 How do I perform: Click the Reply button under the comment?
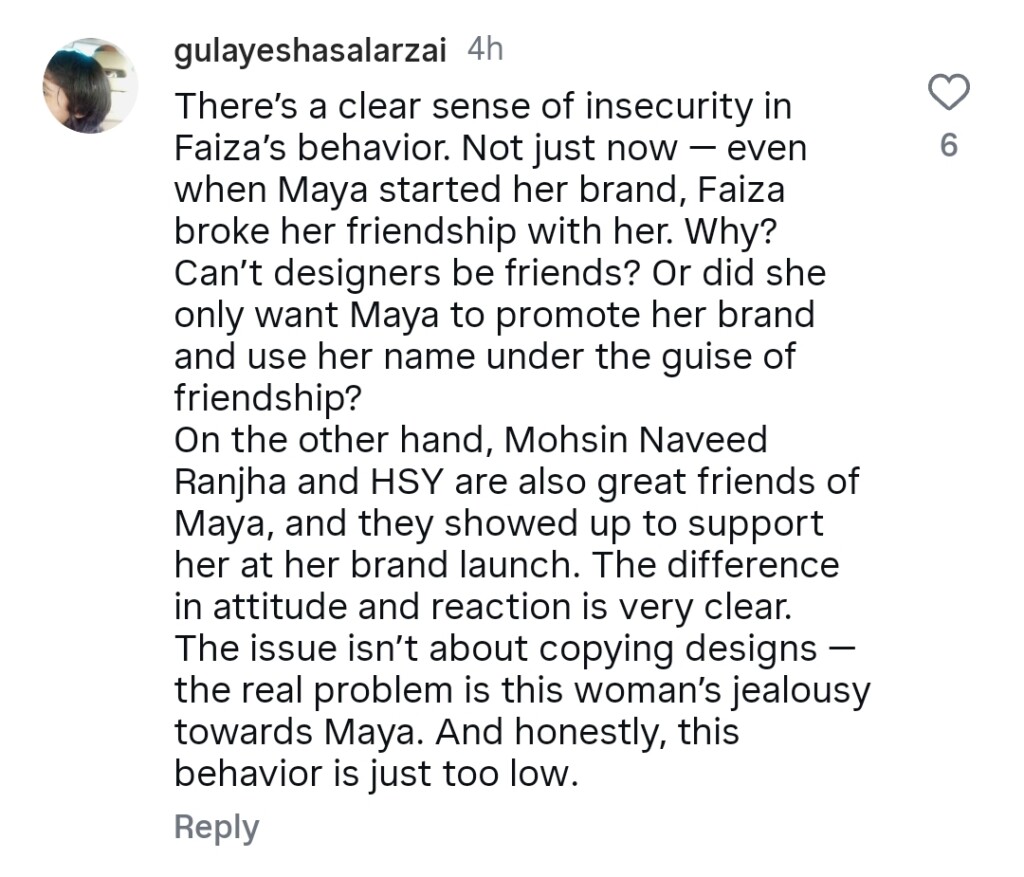coord(216,827)
